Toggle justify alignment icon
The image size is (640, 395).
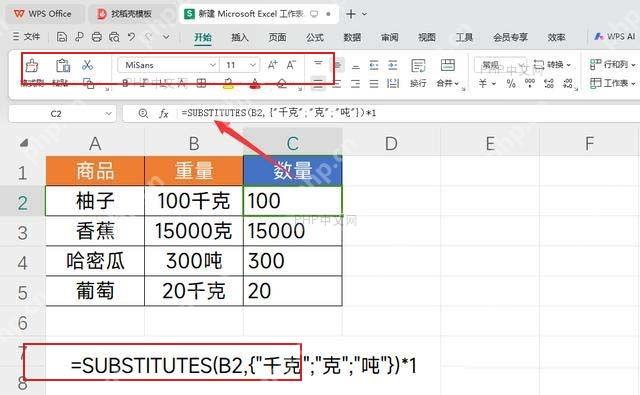click(x=374, y=84)
